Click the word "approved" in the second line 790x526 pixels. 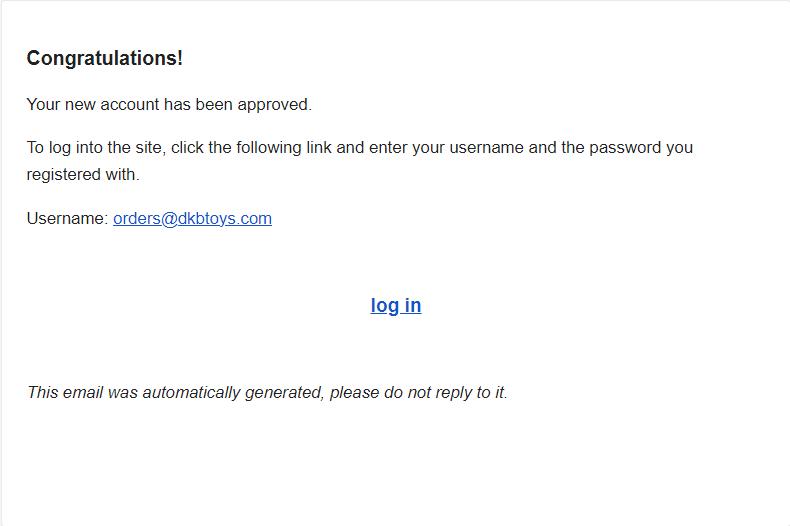tap(277, 104)
